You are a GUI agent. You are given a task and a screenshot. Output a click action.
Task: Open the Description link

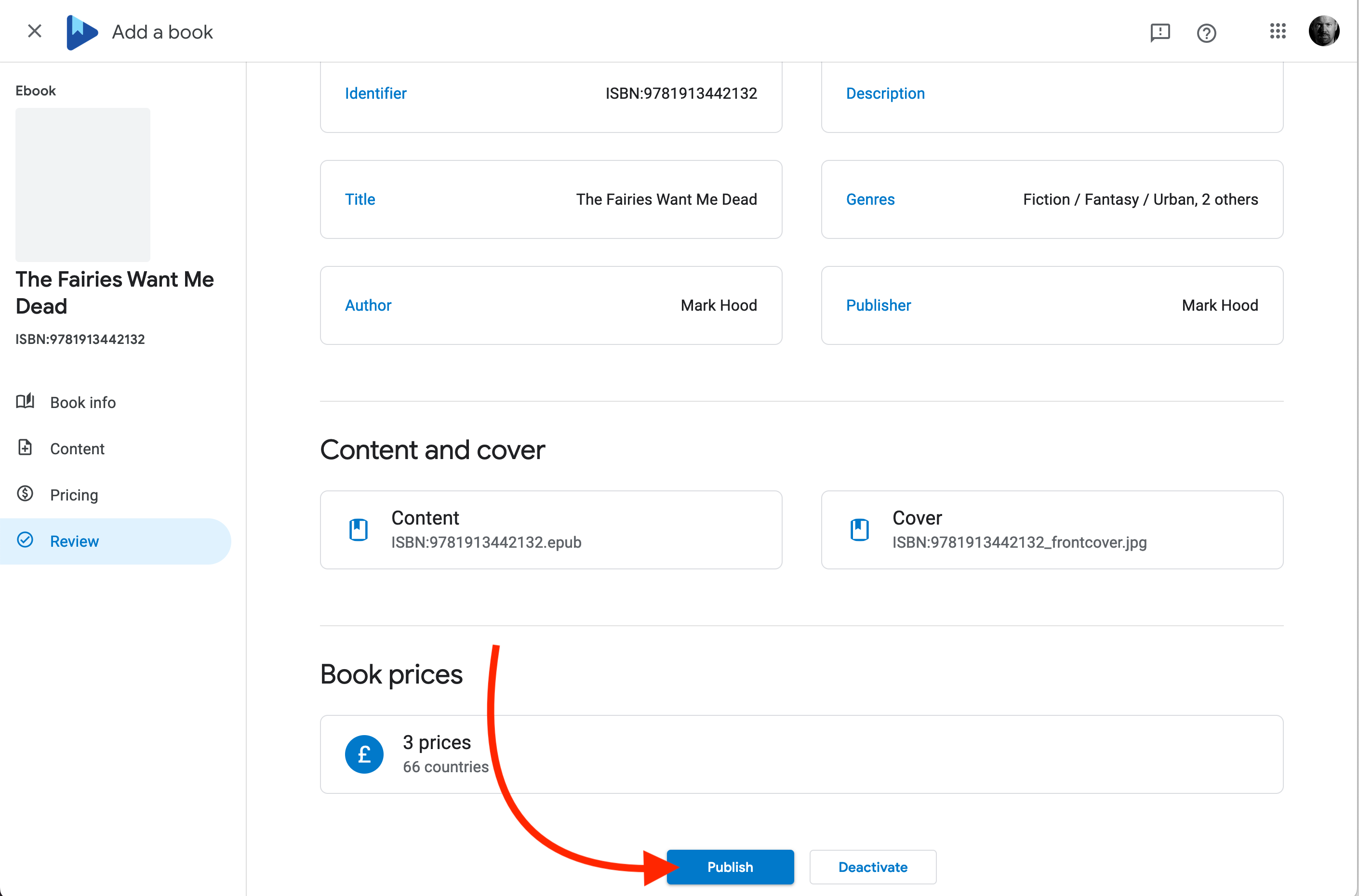pyautogui.click(x=885, y=93)
